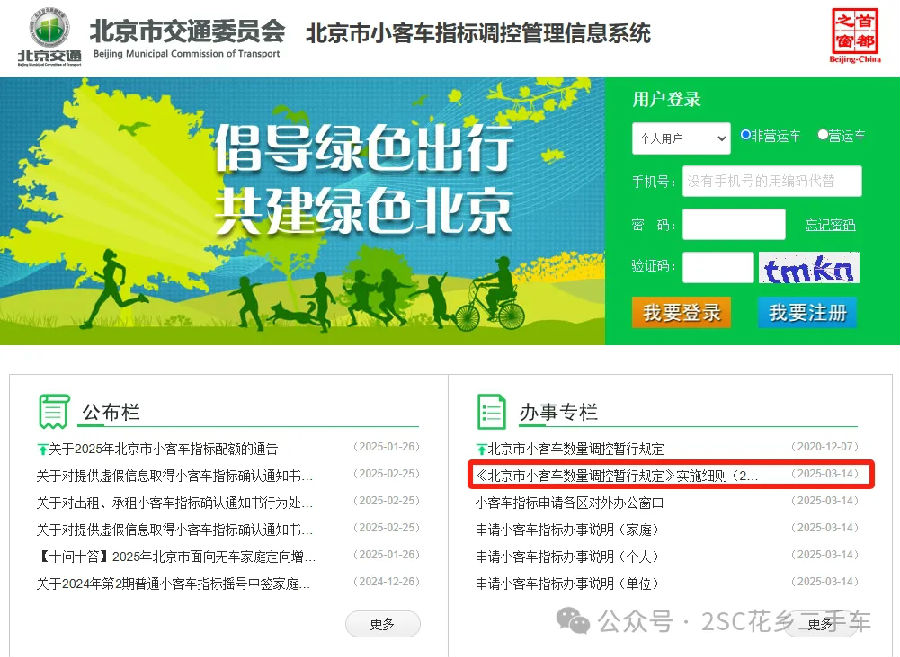Click the 忘记密码 link
Screen dimensions: 900x657
(830, 224)
